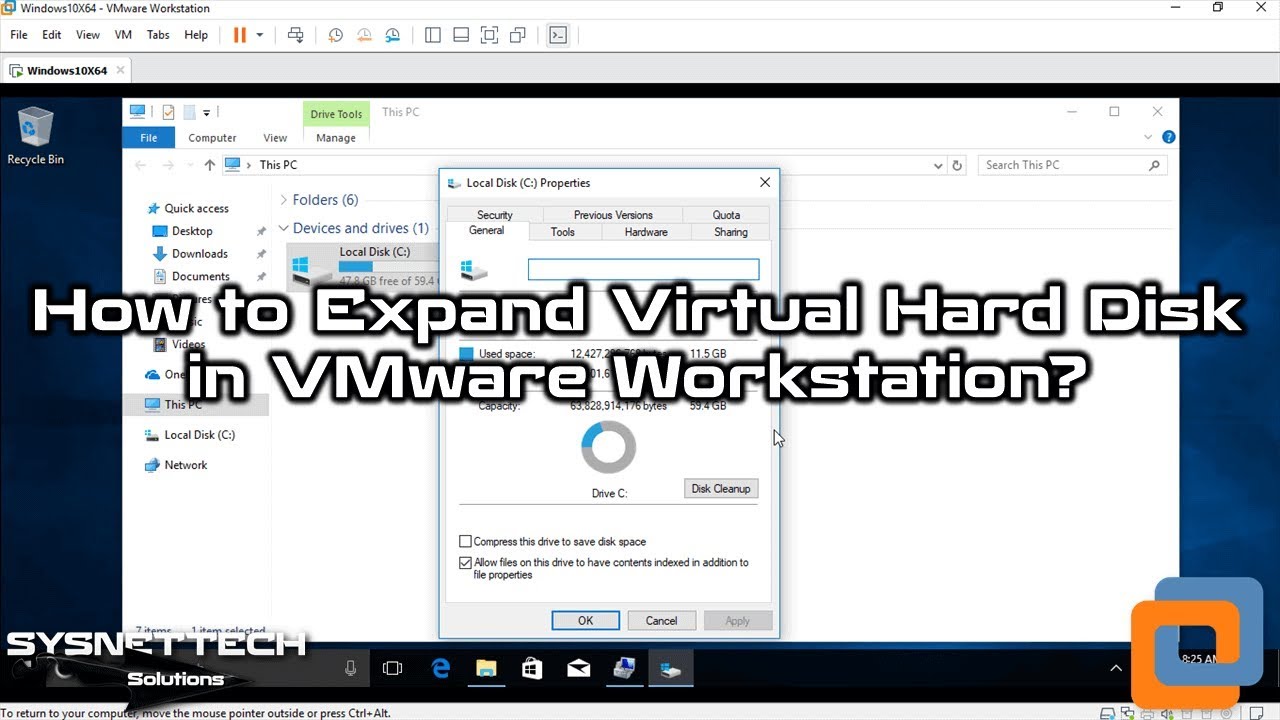Switch to the Sharing tab

731,232
